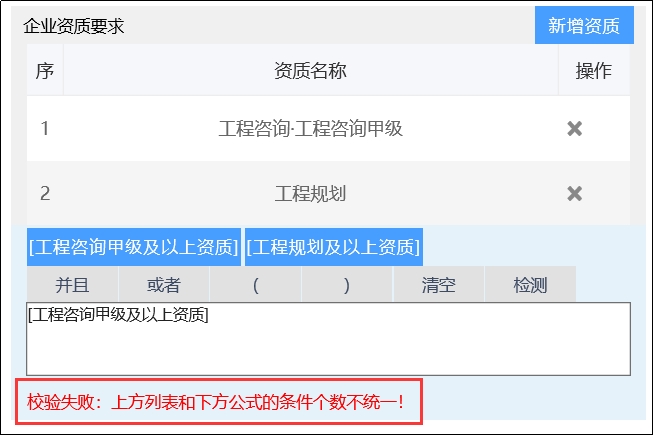653x435 pixels.
Task: Select the 工程规划 name cell
Action: click(x=310, y=193)
